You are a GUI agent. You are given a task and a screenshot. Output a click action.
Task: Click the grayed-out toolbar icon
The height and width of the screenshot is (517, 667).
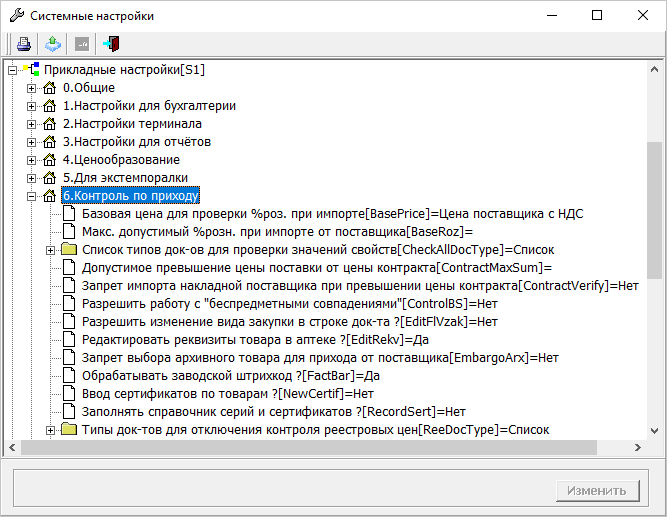tap(82, 44)
